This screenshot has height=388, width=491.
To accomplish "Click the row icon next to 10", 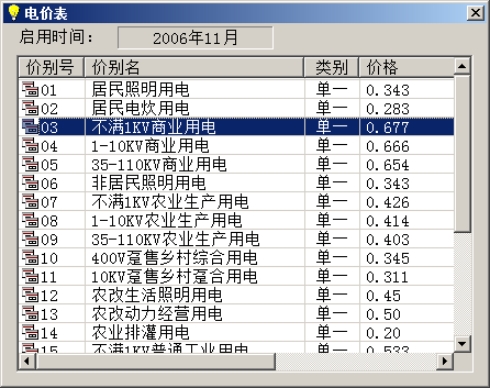I will (x=30, y=257).
